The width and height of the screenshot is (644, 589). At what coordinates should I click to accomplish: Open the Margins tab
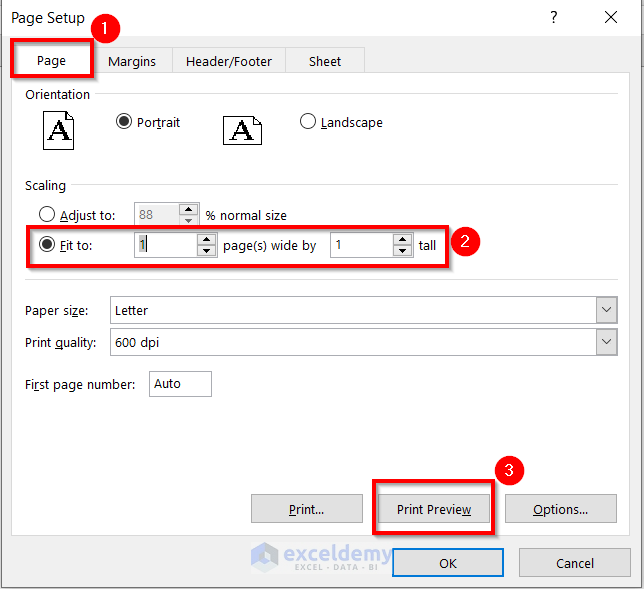[x=132, y=61]
